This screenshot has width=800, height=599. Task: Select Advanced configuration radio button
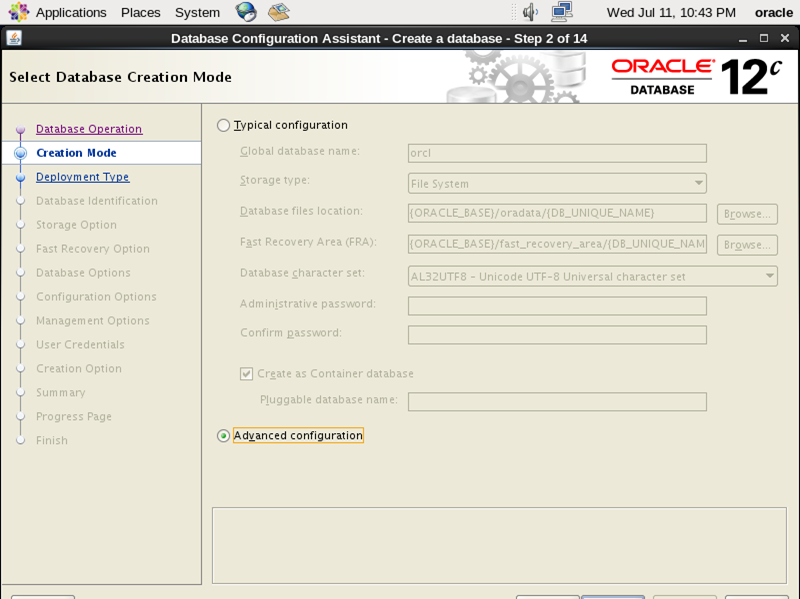pos(223,436)
